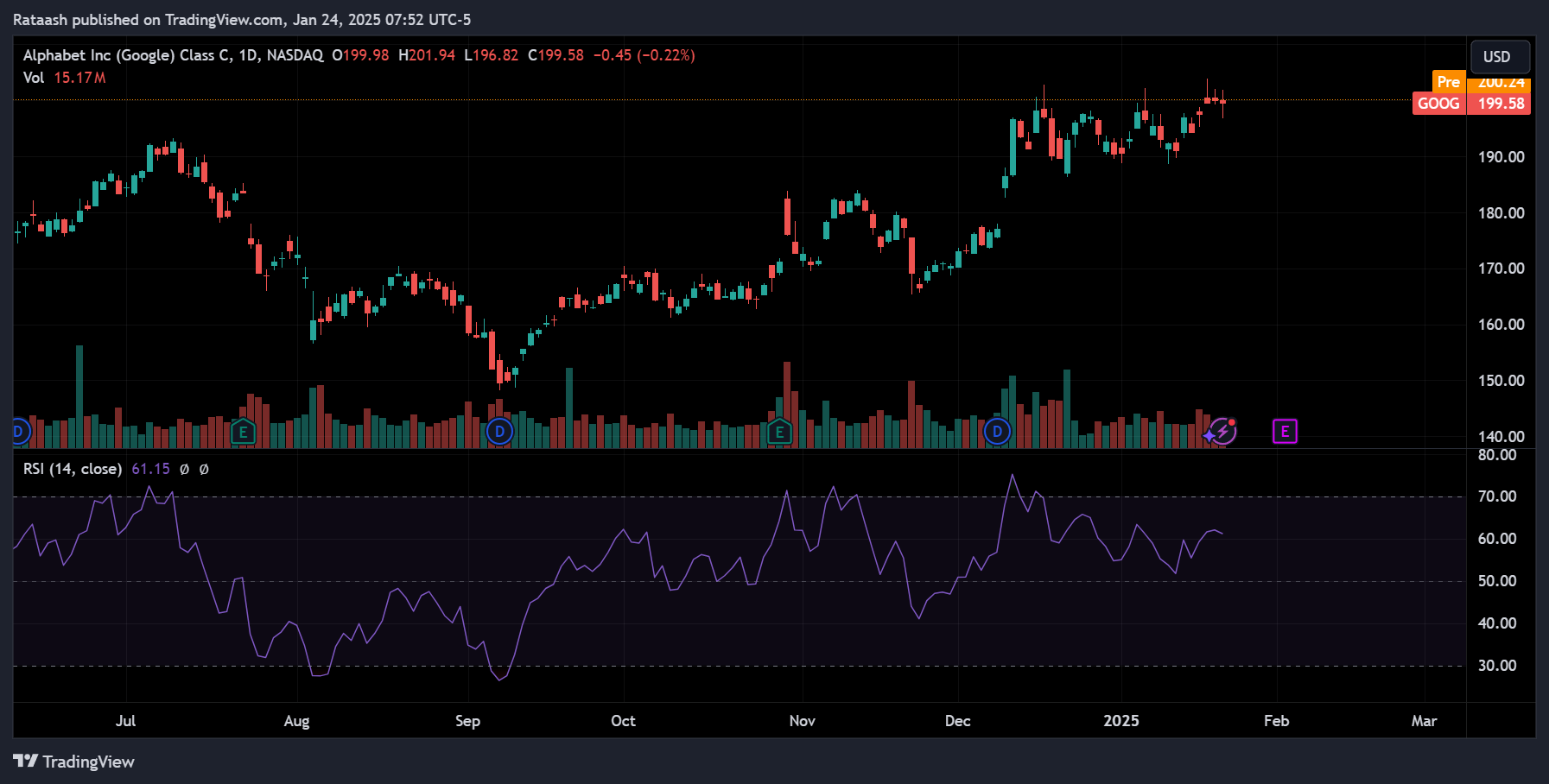The image size is (1549, 784).
Task: Click the Feb label on the time axis
Action: point(1276,721)
